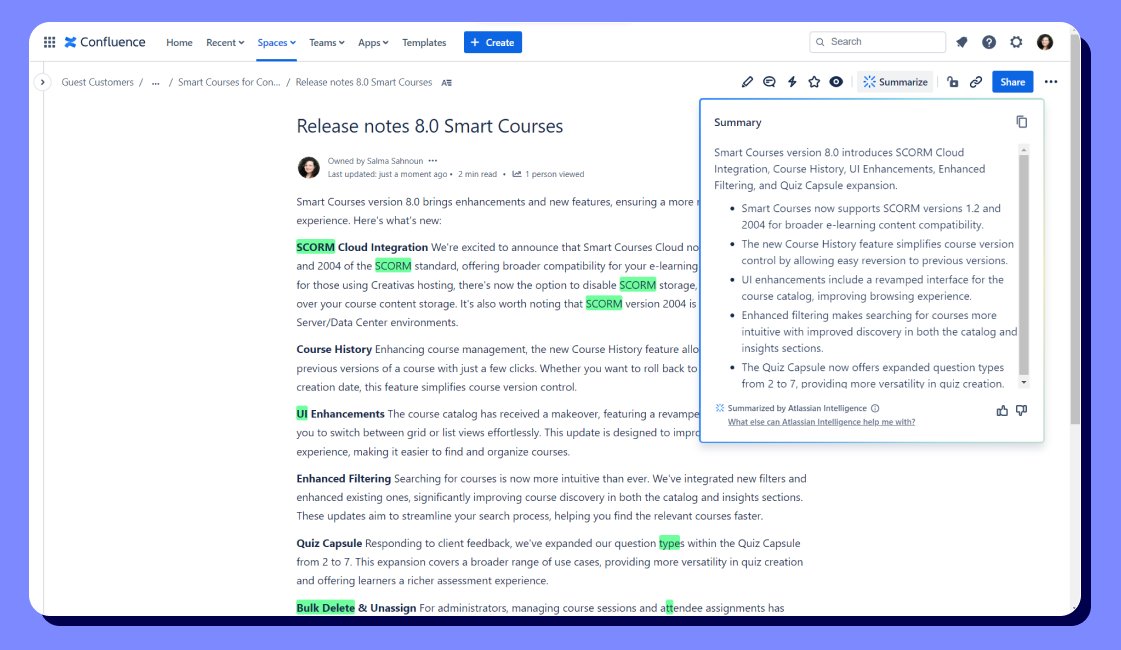
Task: Click the UI Enhancements heading
Action: coord(340,414)
